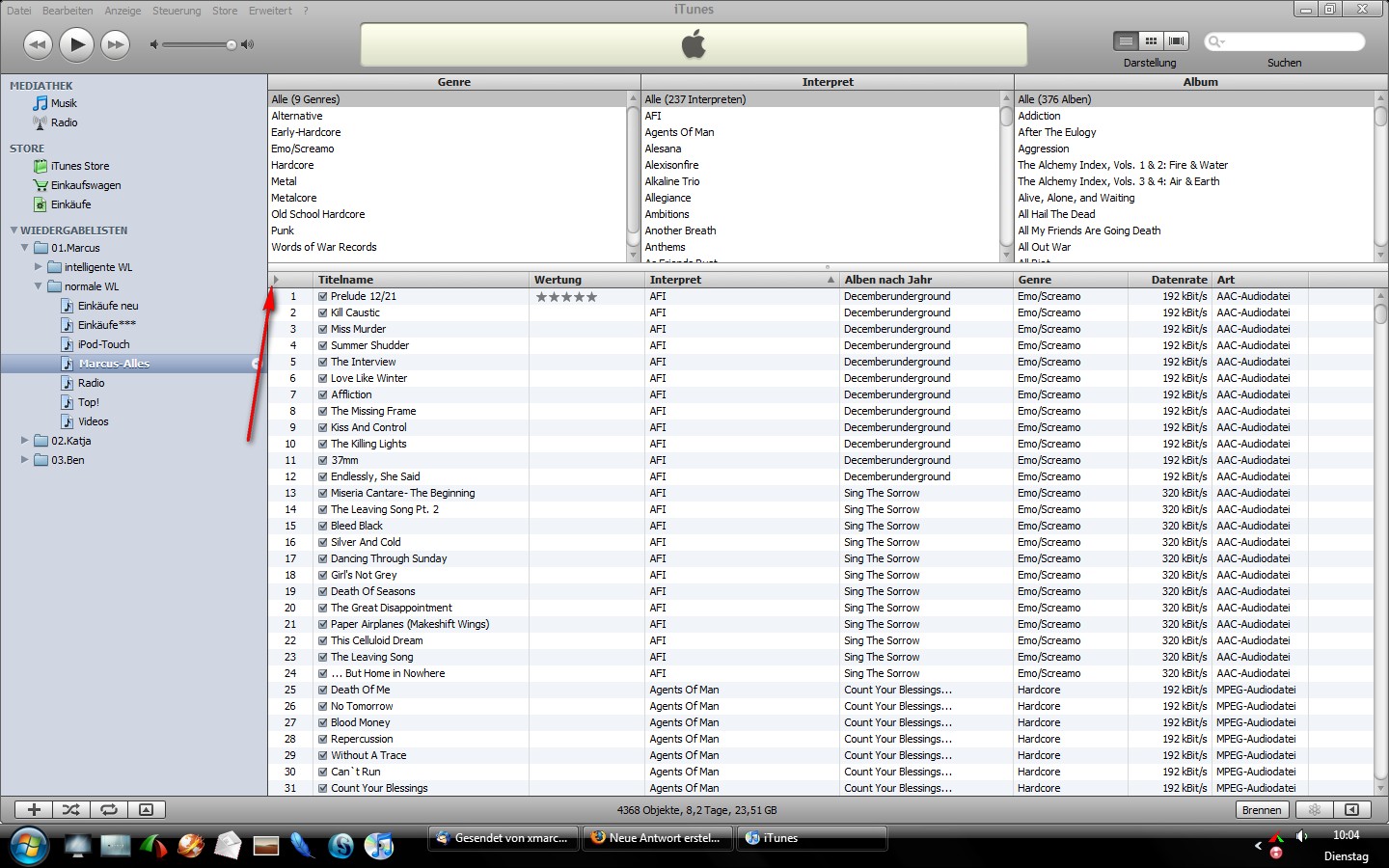Uncheck the Miss Murder track
The image size is (1389, 868).
coord(323,330)
